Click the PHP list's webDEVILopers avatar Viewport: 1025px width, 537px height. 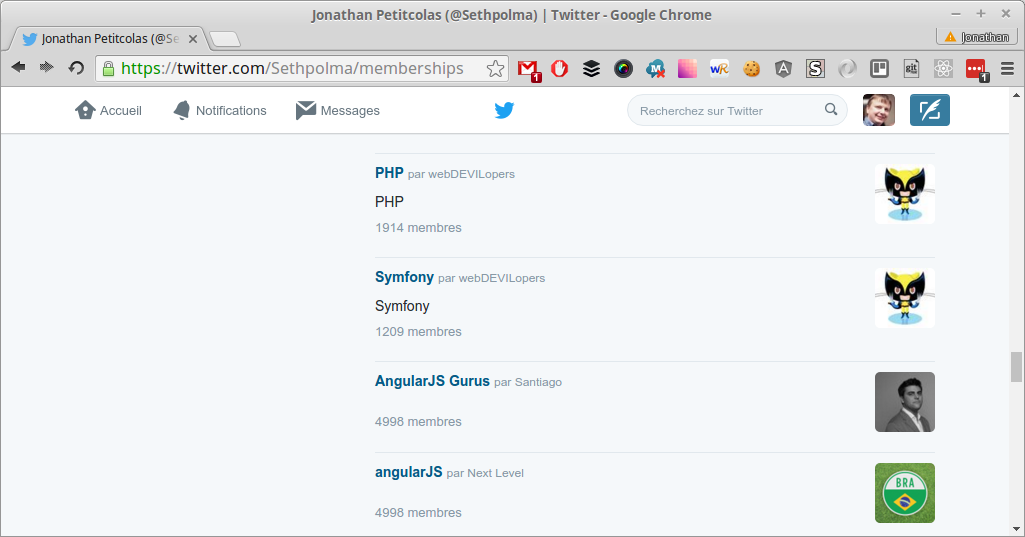(x=905, y=194)
